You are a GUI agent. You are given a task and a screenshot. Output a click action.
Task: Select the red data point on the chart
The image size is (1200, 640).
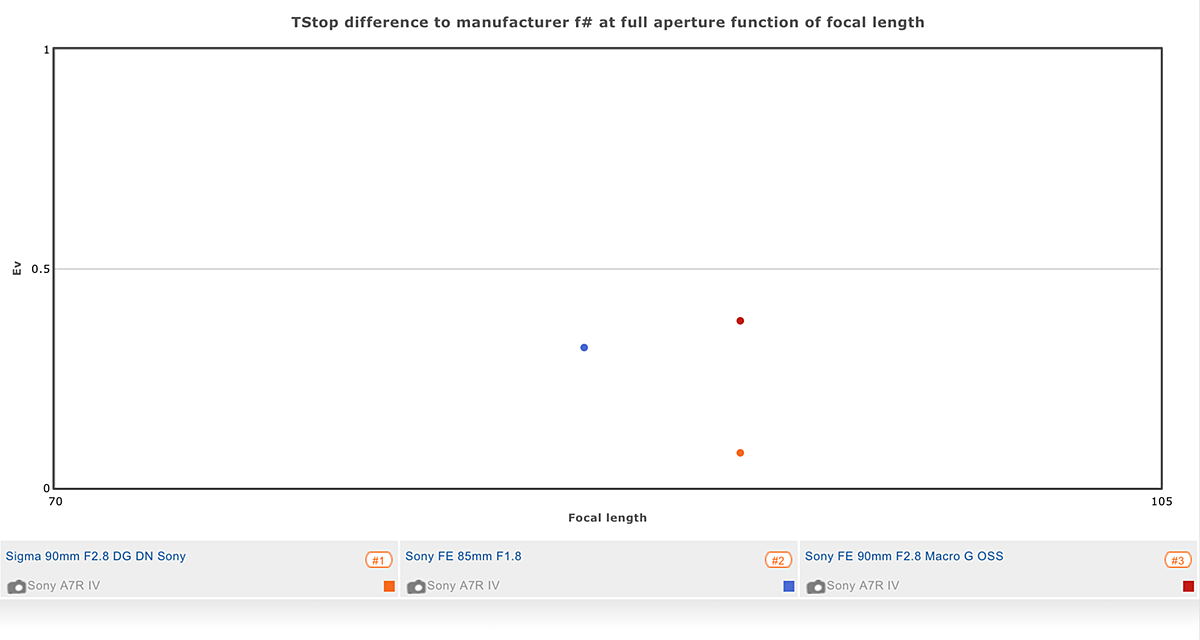click(x=740, y=321)
